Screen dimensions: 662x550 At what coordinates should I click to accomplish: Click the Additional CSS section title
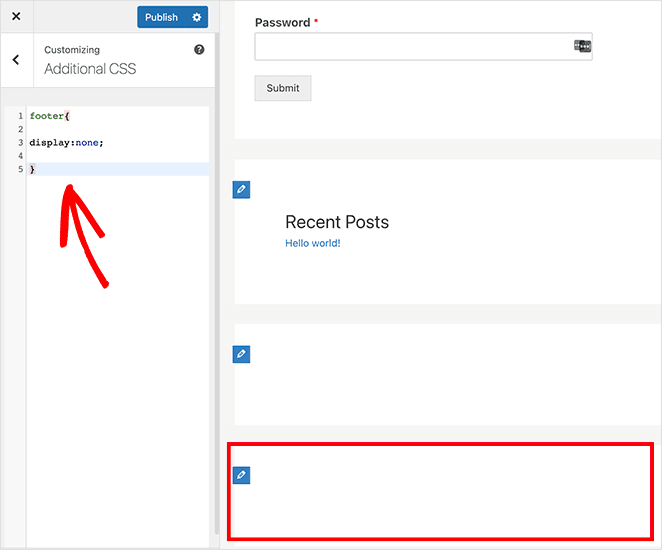click(x=90, y=69)
